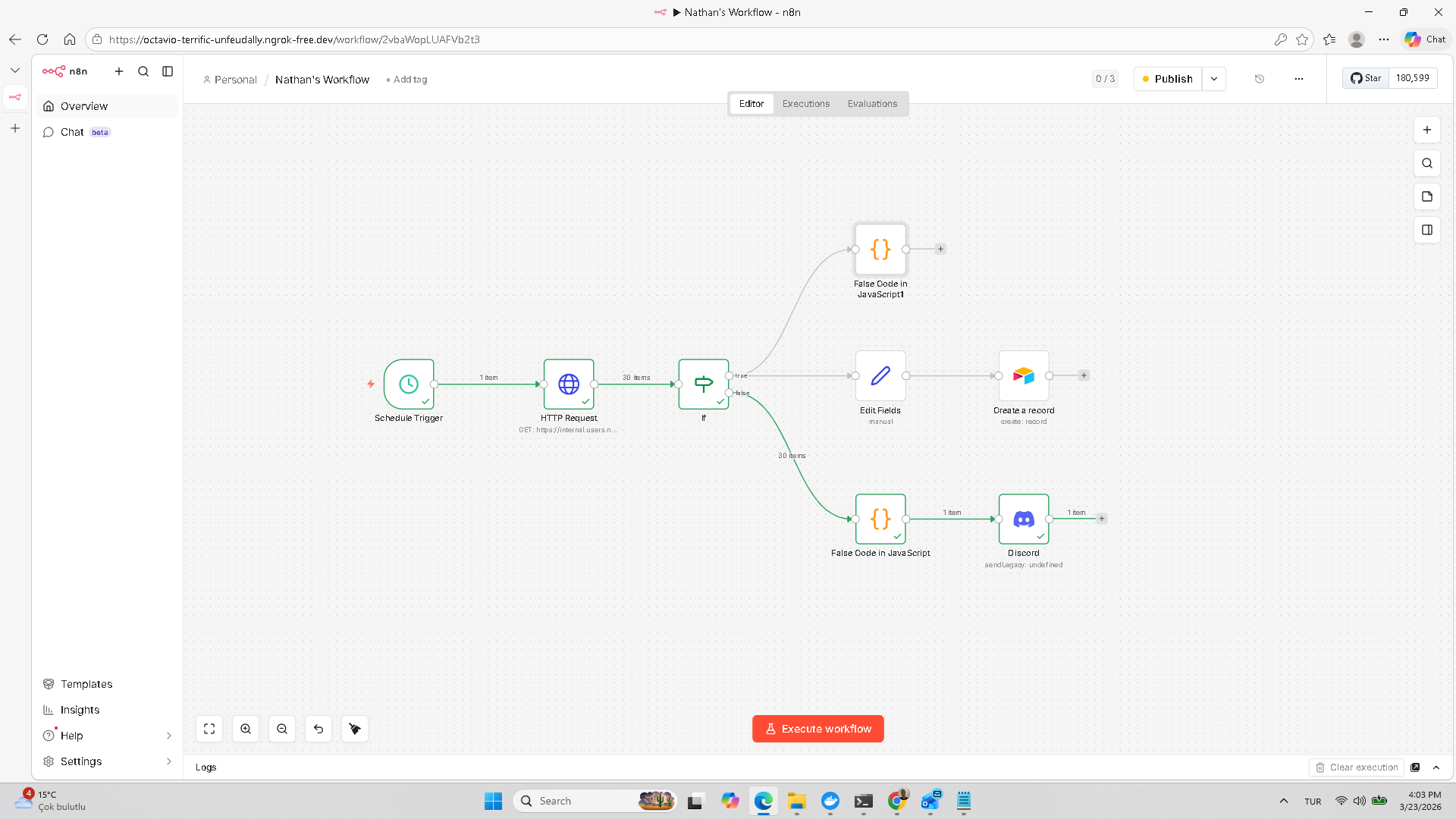Viewport: 1456px width, 819px height.
Task: Switch to the Executions tab
Action: (x=806, y=104)
